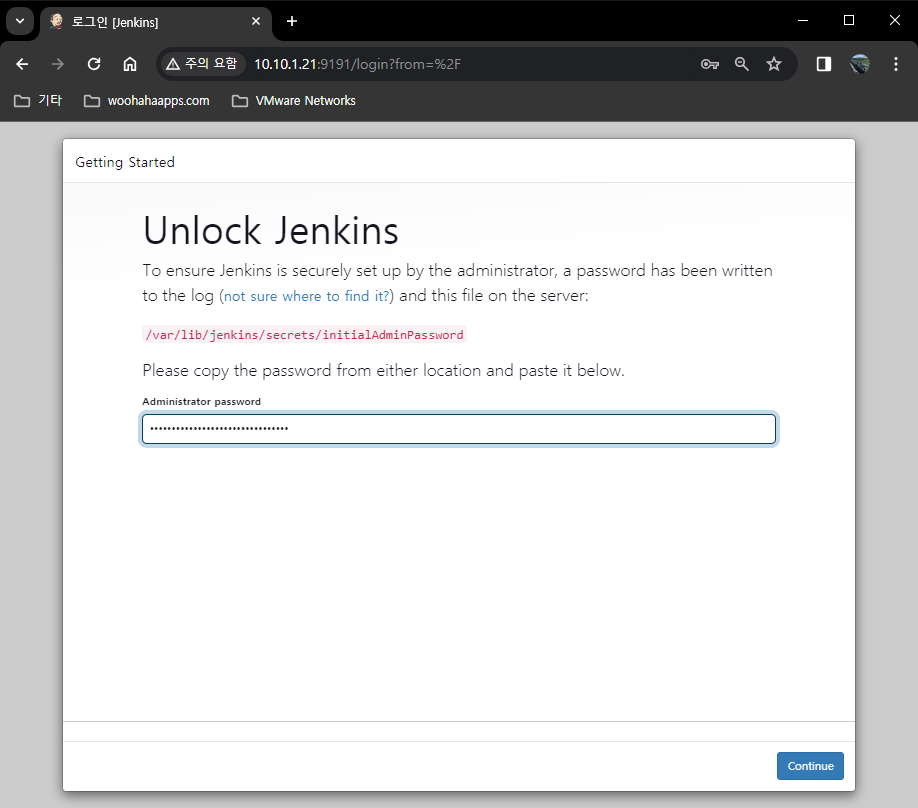Click the 'Getting Started' header text
918x808 pixels.
(x=125, y=162)
